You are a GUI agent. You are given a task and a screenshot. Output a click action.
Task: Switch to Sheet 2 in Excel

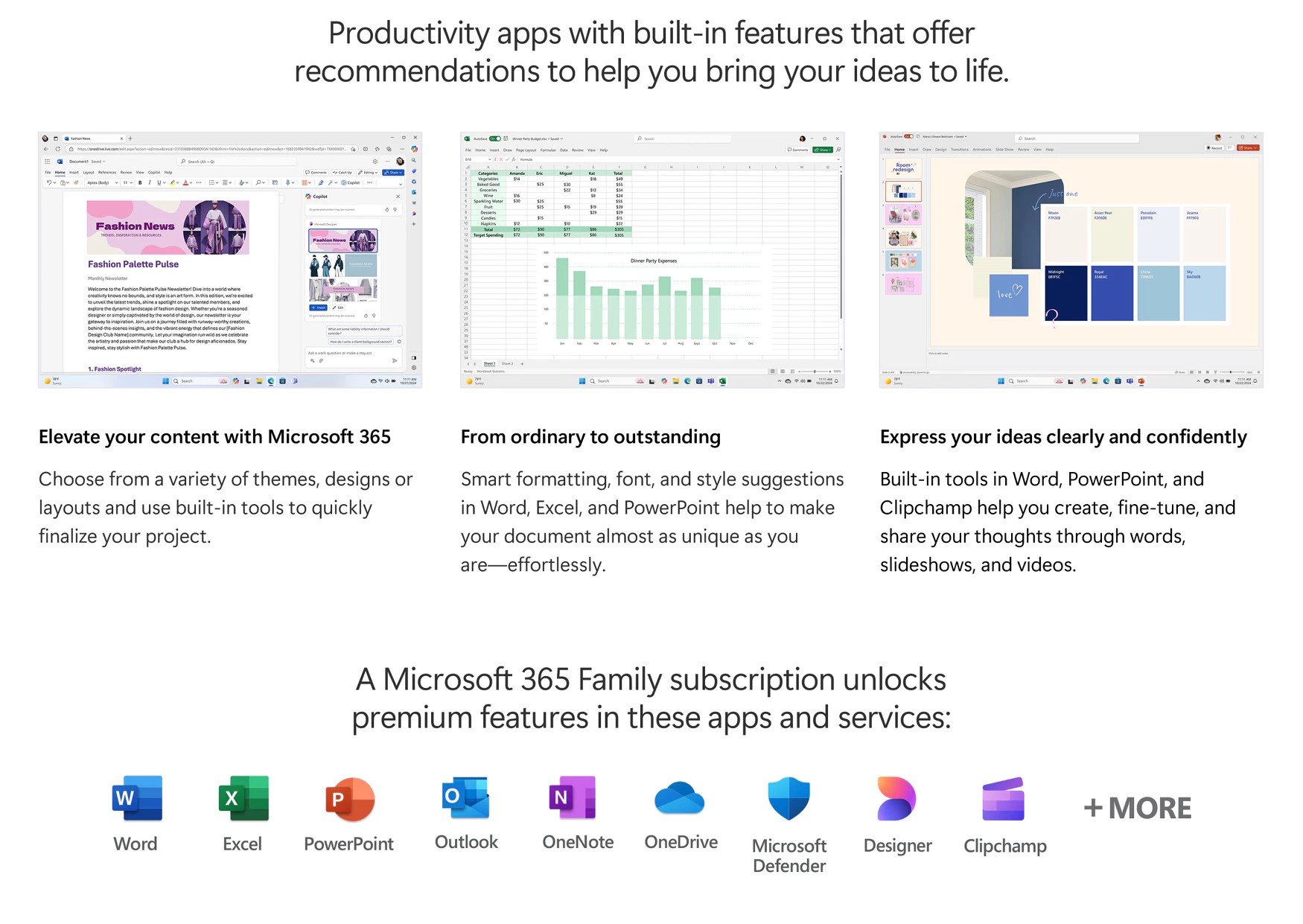pyautogui.click(x=507, y=363)
